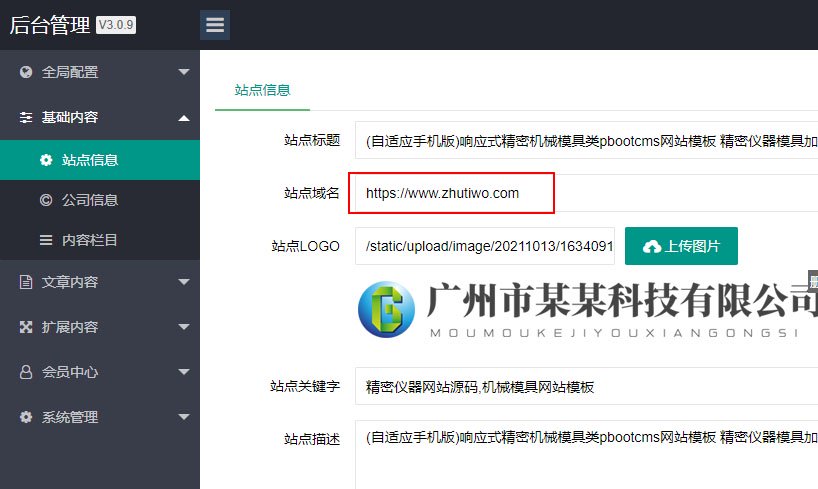Click the gear icon beside 站点信息
Screen dimensions: 818x489
pyautogui.click(x=45, y=160)
